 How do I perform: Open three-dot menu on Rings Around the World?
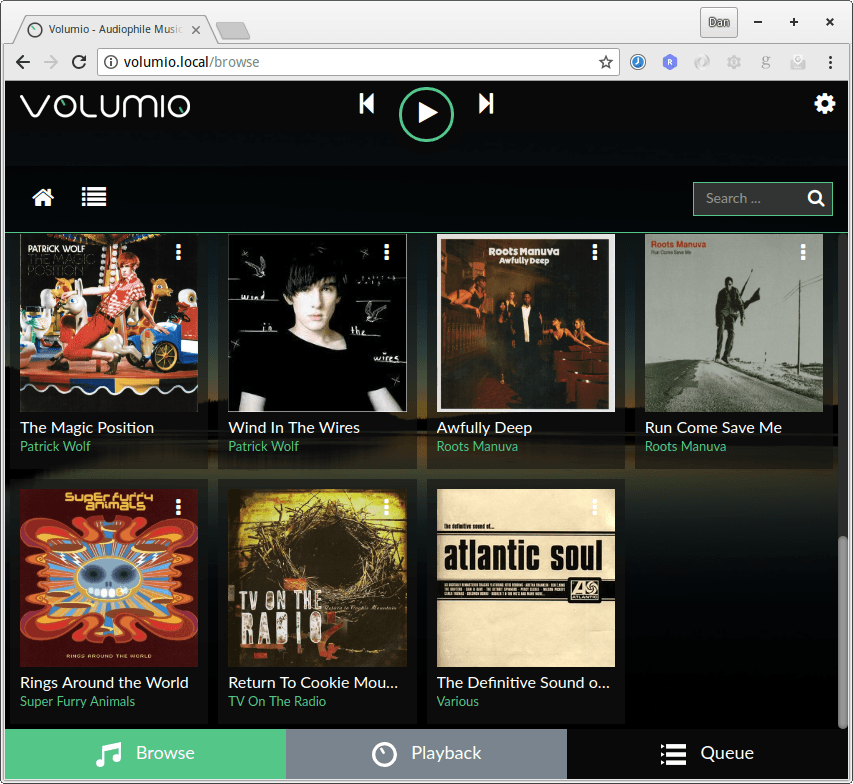[x=178, y=507]
